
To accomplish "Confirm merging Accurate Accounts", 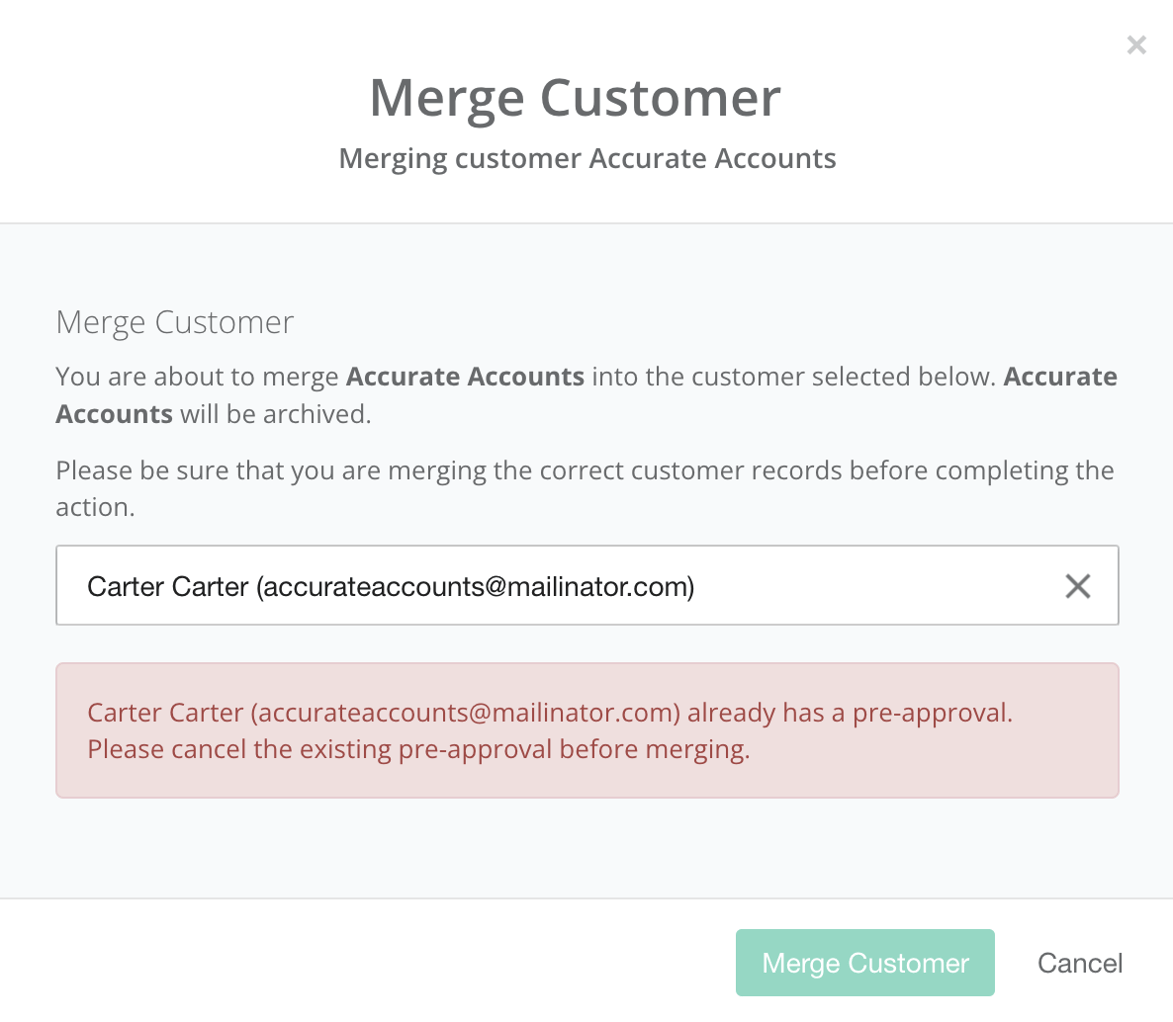I will click(x=864, y=963).
